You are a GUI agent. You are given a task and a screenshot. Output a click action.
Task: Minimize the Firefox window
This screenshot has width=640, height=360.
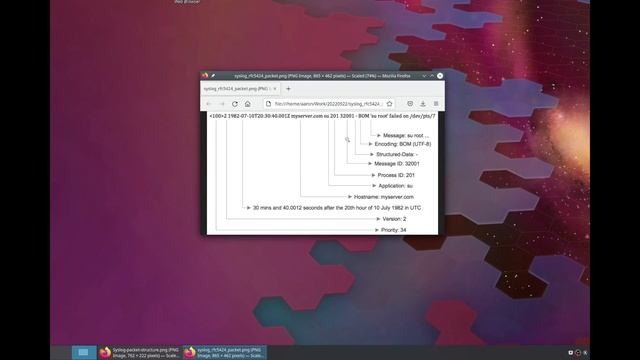[x=424, y=76]
